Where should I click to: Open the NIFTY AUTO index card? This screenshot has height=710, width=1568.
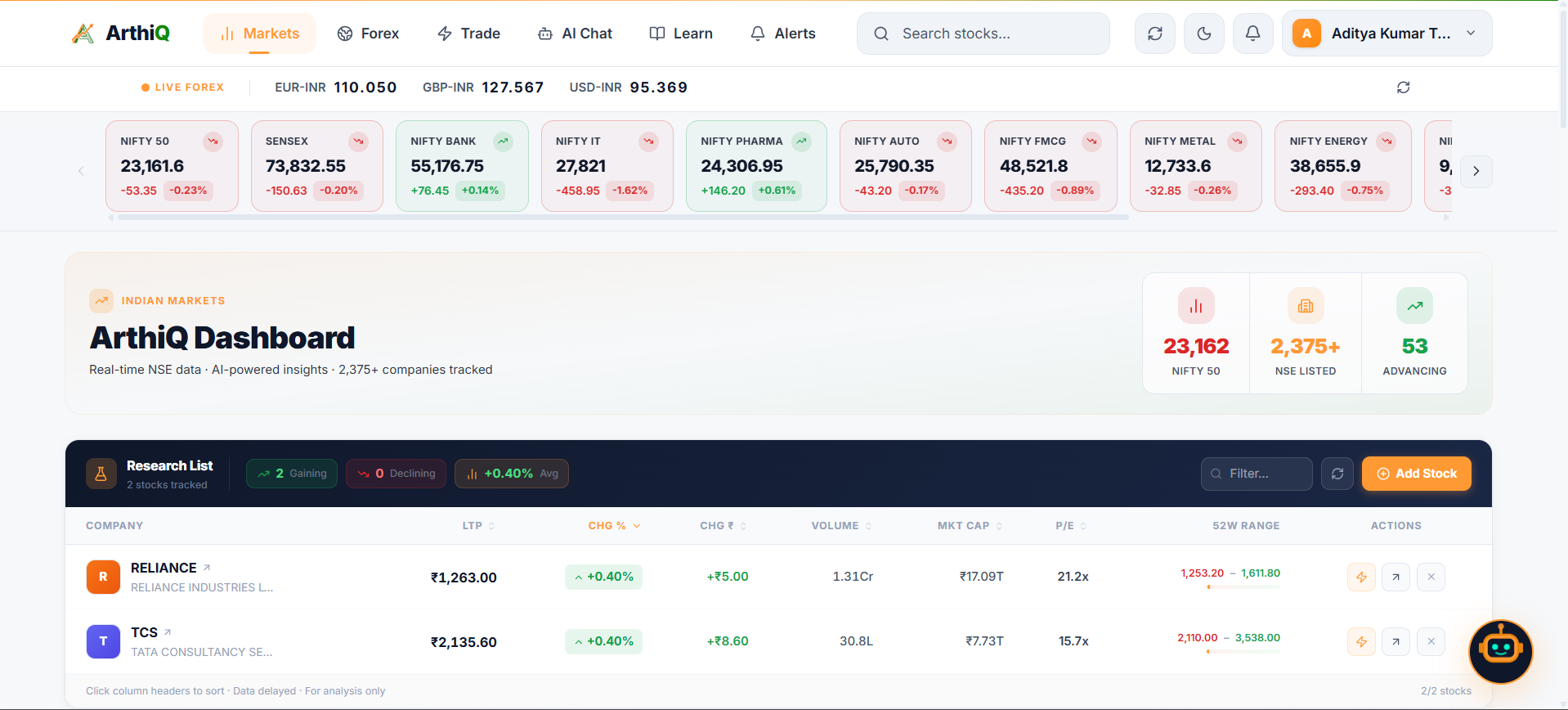click(906, 166)
